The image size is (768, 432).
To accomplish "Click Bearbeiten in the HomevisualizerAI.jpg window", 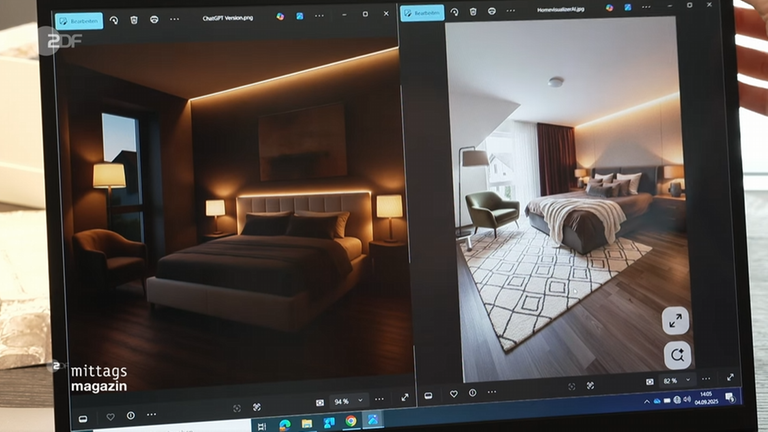I will 423,13.
